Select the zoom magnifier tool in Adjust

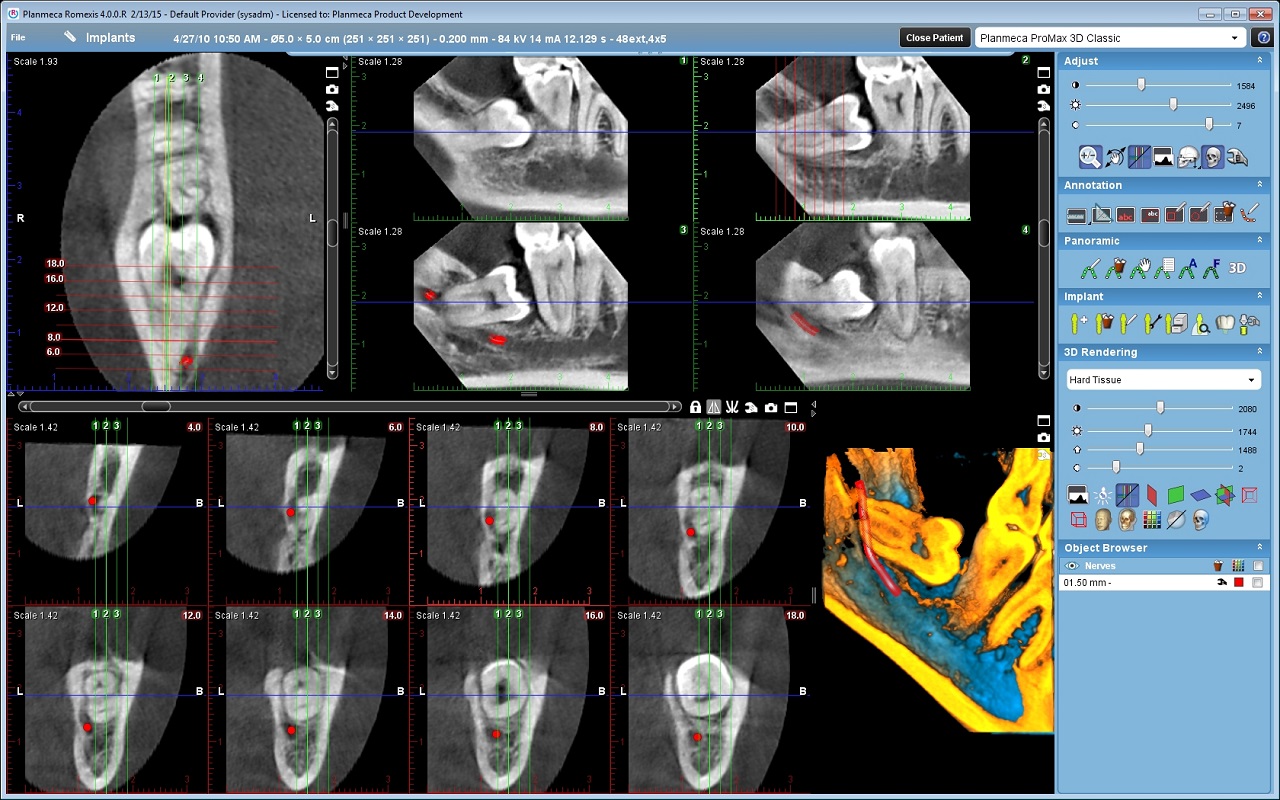pos(1090,157)
